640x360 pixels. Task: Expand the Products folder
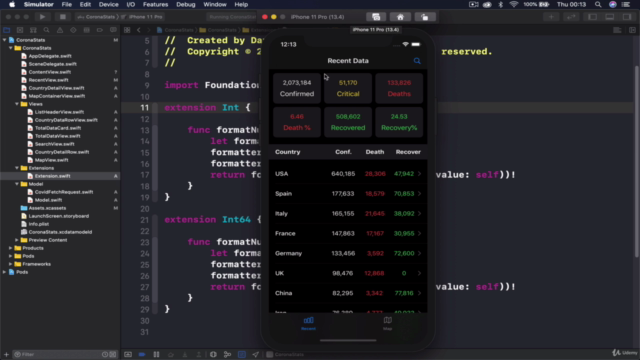point(11,248)
